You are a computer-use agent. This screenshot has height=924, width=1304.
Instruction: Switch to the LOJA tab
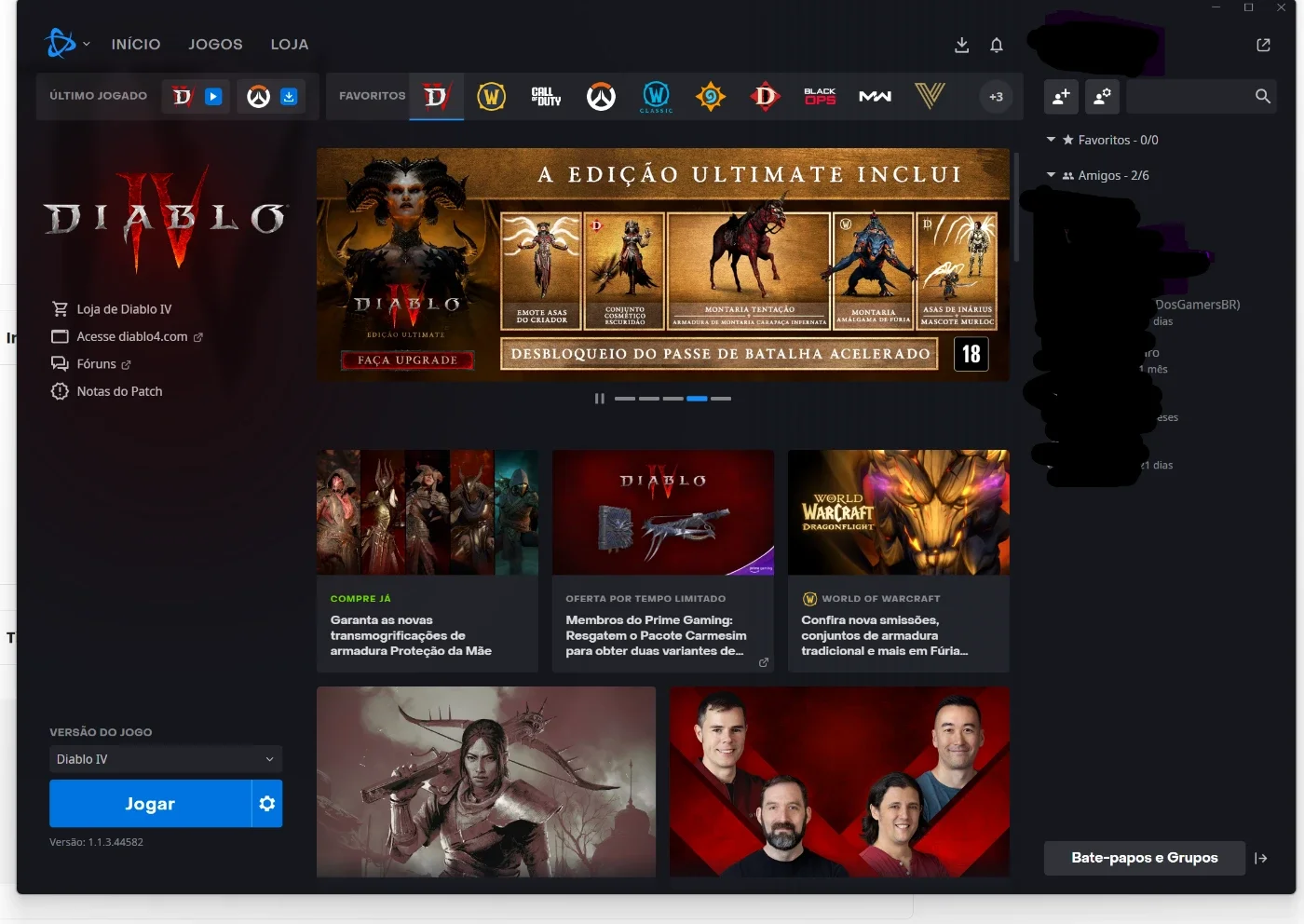[290, 45]
